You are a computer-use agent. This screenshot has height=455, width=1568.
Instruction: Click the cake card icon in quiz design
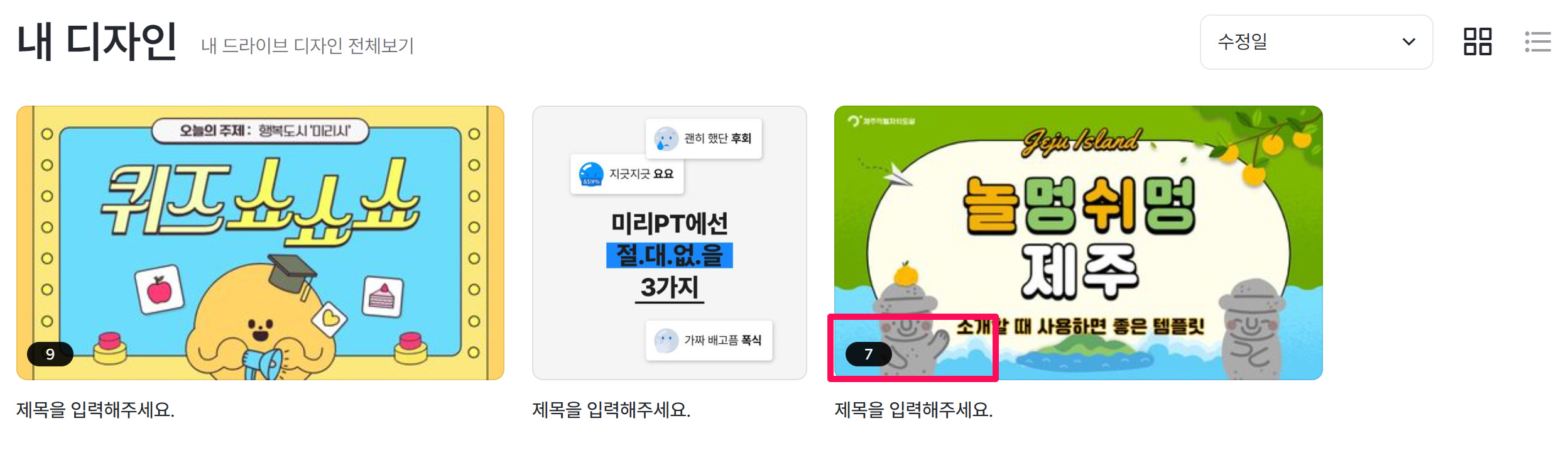[x=383, y=296]
